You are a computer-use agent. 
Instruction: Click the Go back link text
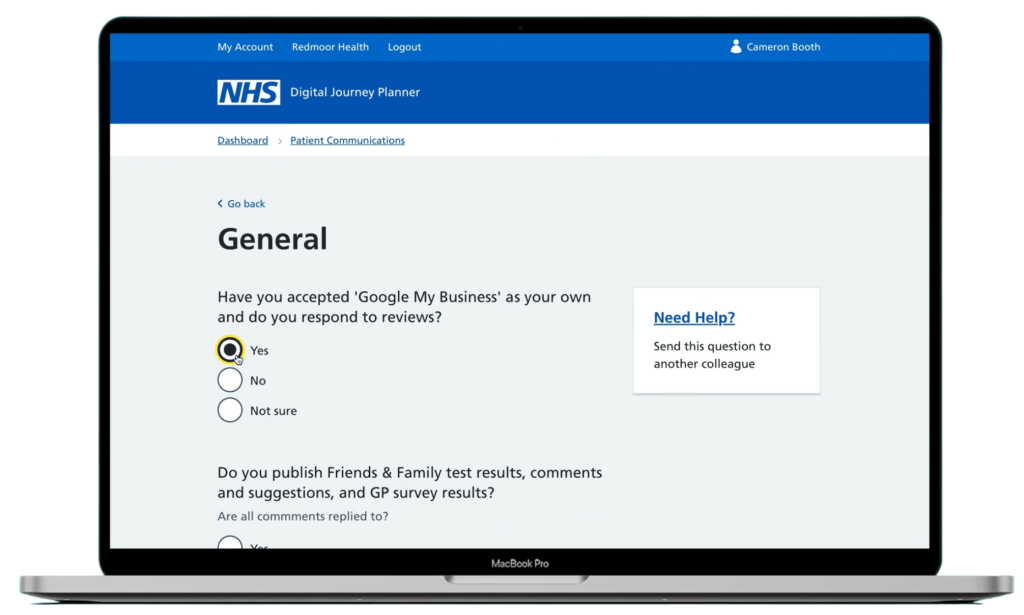(x=246, y=204)
